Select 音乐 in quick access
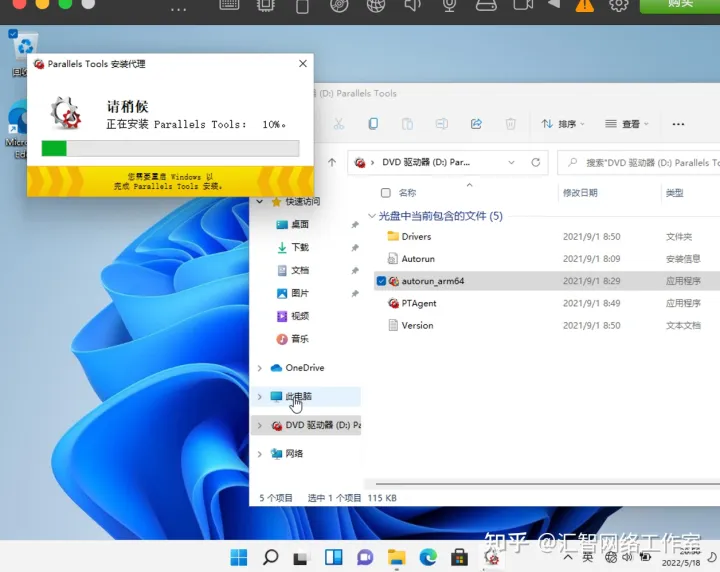 (299, 339)
